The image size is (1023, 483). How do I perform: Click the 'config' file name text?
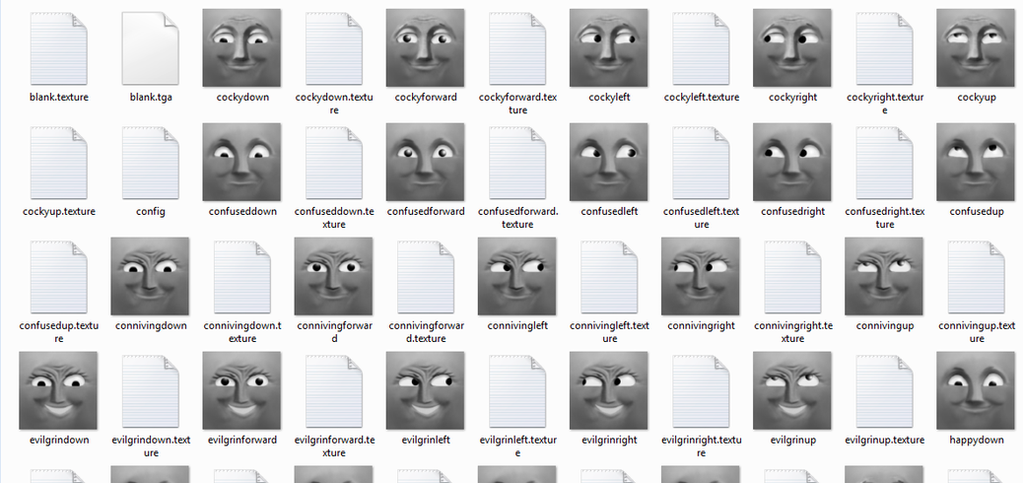150,211
